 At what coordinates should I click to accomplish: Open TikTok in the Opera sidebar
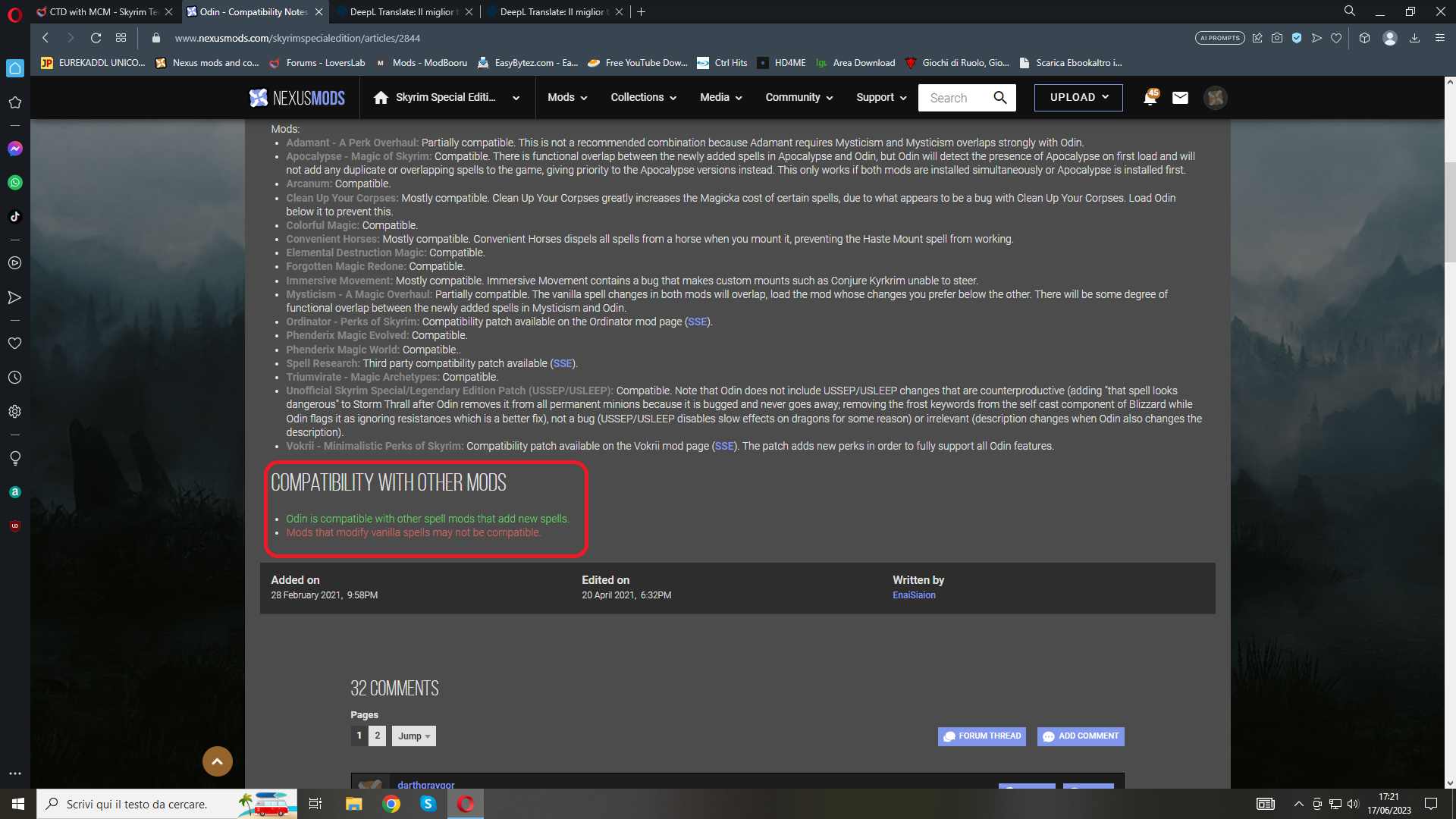[15, 217]
